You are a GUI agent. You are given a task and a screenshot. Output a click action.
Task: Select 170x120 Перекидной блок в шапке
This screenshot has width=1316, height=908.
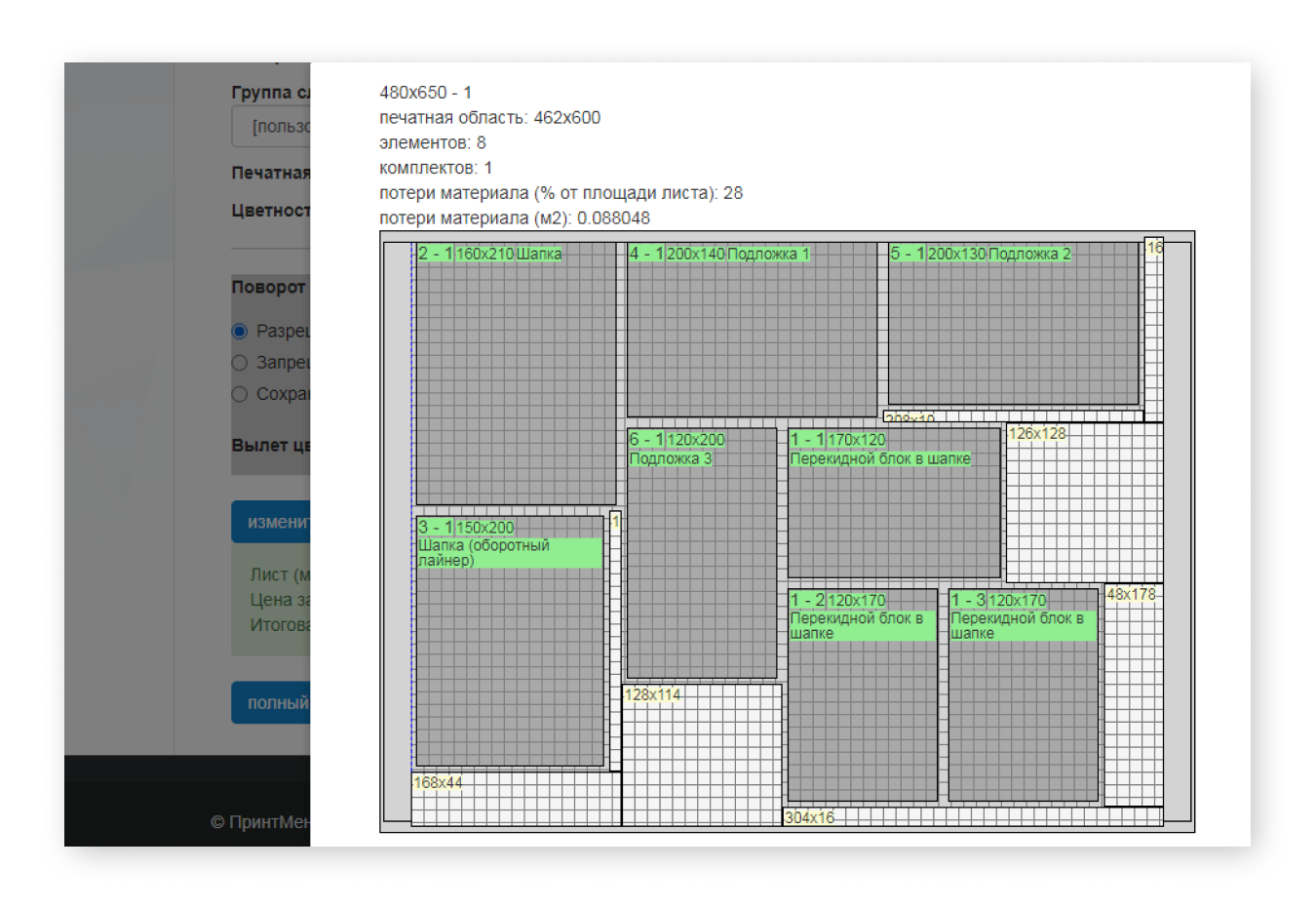[894, 503]
